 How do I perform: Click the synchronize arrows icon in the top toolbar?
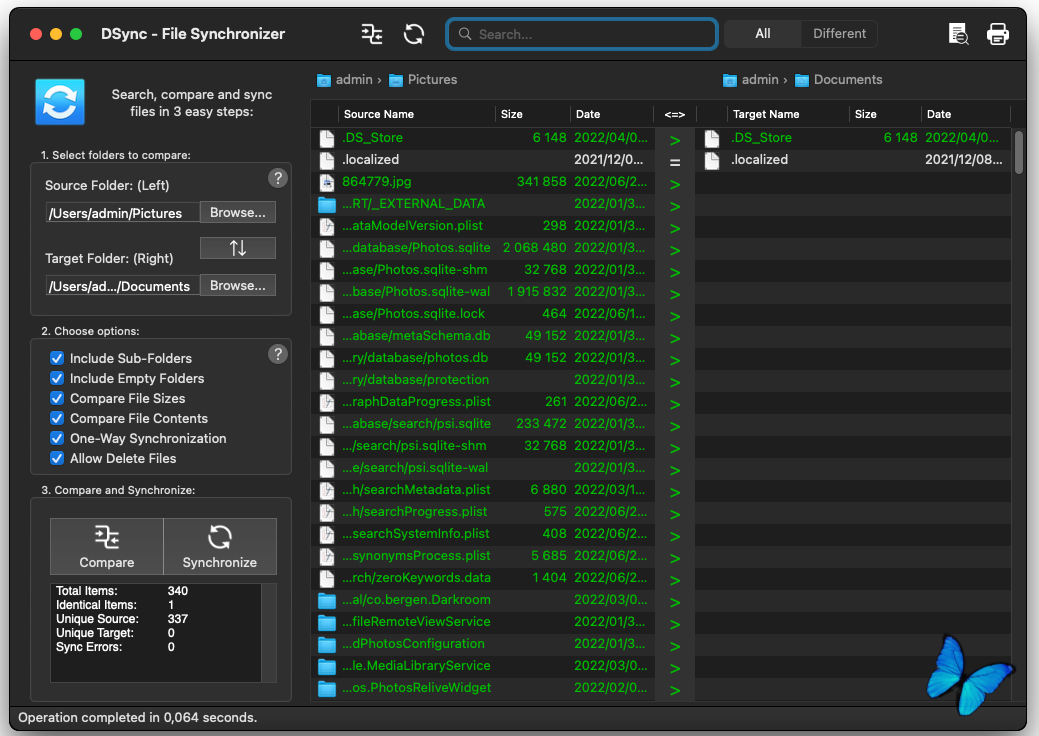click(x=414, y=34)
